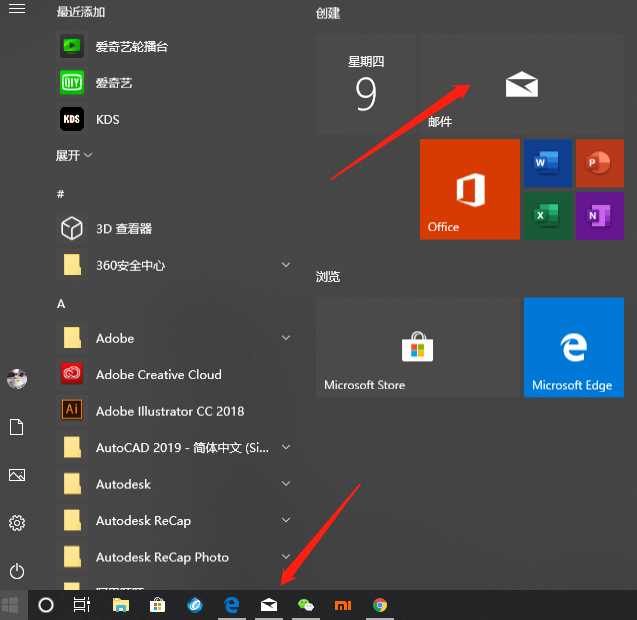Screen dimensions: 637x620
Task: Open Cortana circle on taskbar
Action: [46, 605]
